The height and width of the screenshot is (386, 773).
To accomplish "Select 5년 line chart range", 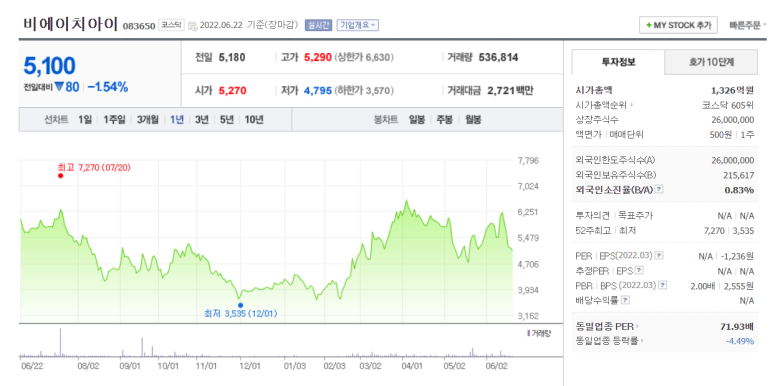I will (227, 120).
